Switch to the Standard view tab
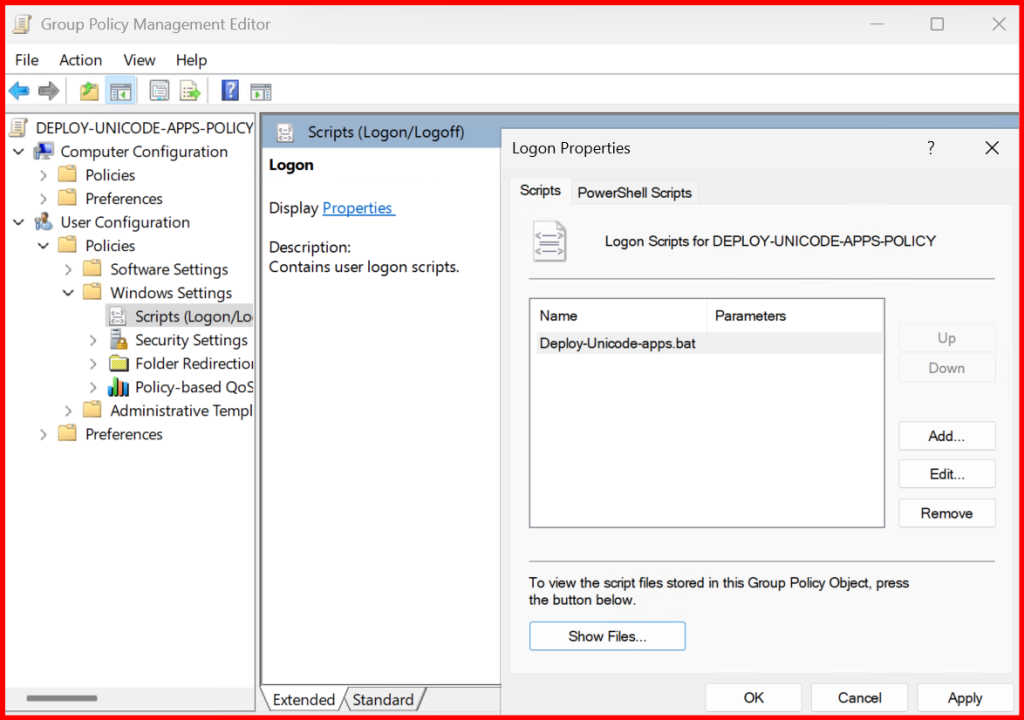This screenshot has height=720, width=1024. tap(382, 699)
